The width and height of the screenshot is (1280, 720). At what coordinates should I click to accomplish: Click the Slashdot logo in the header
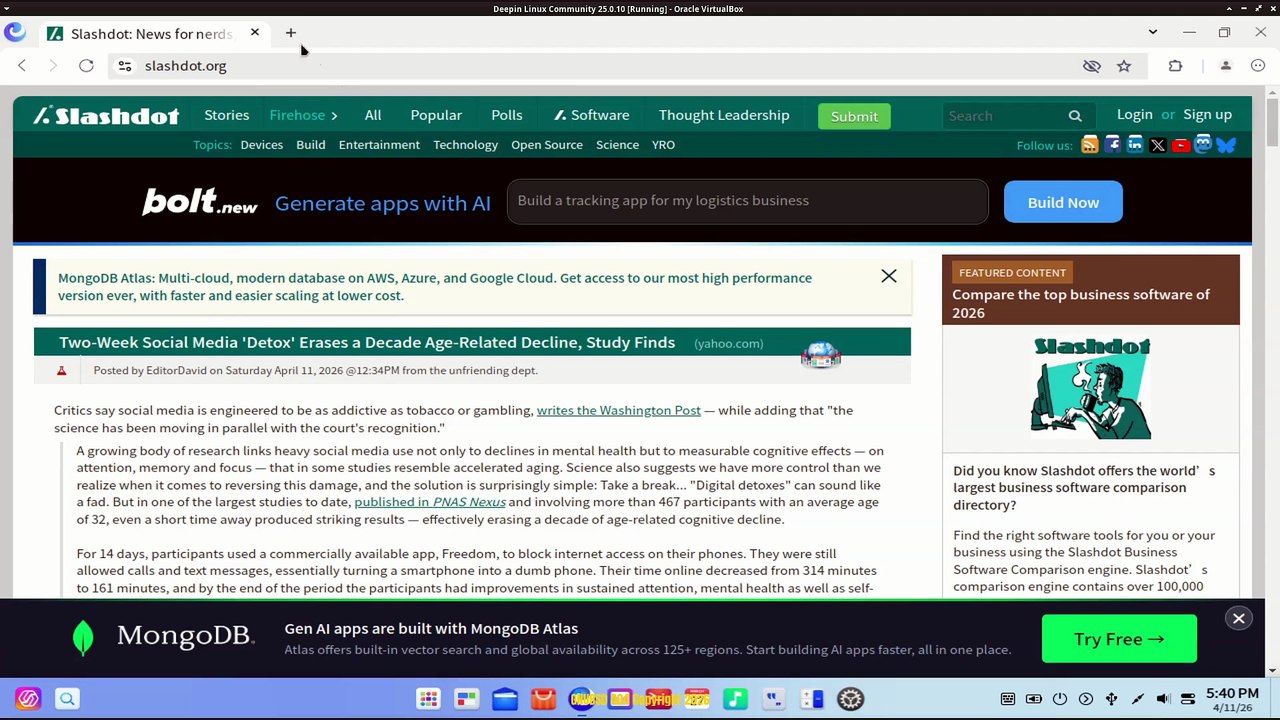click(x=106, y=115)
